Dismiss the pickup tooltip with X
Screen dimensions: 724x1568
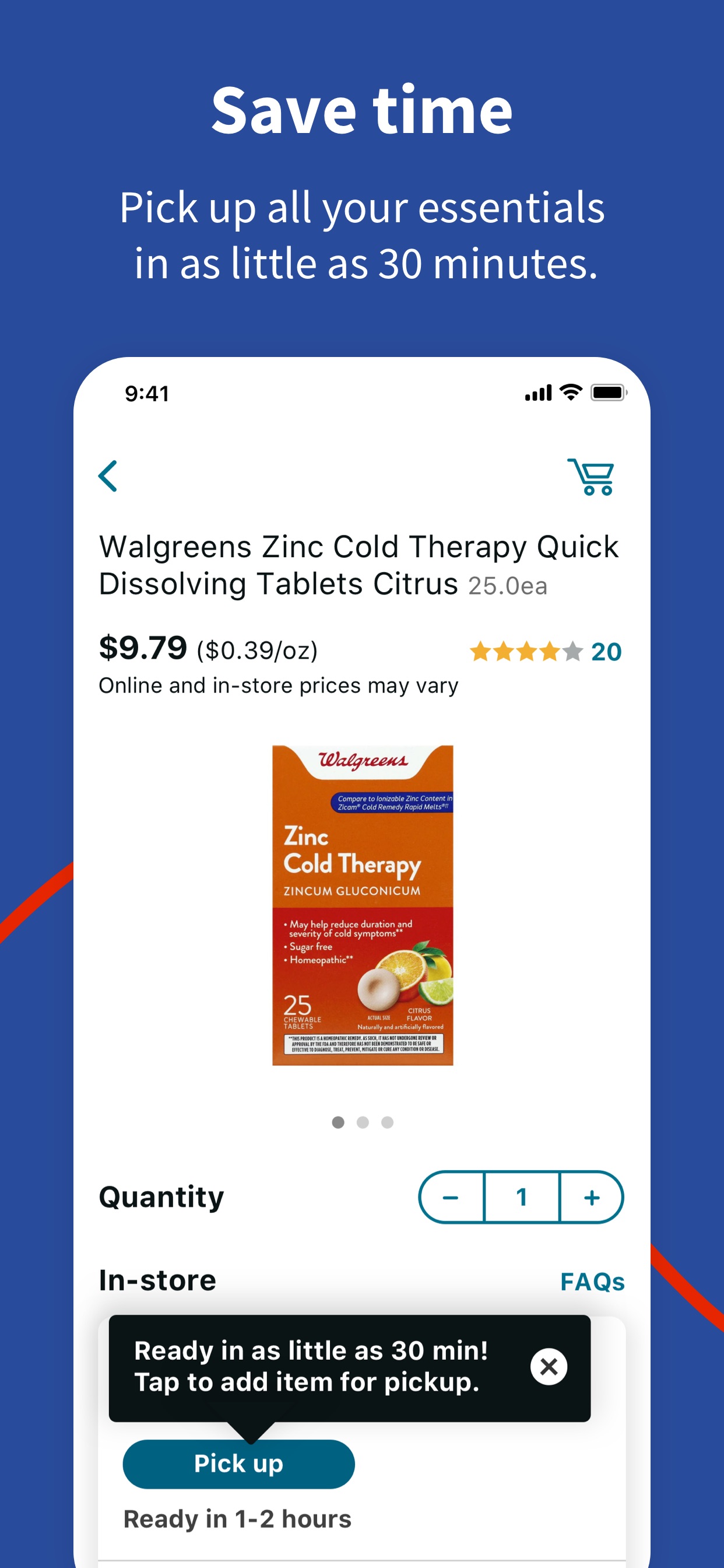tap(549, 1367)
